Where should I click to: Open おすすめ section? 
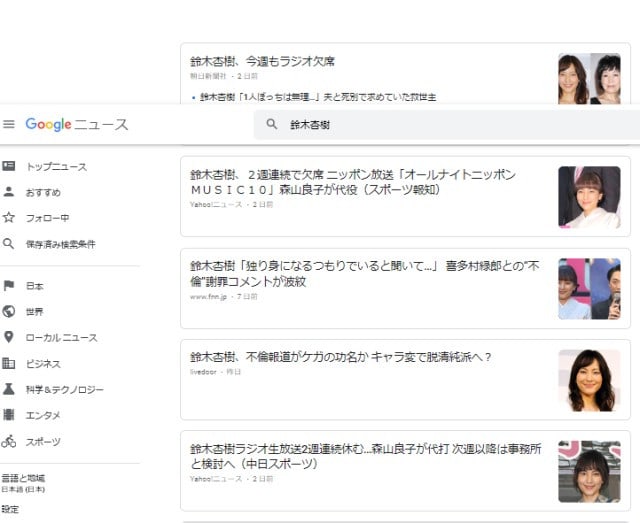click(x=43, y=192)
